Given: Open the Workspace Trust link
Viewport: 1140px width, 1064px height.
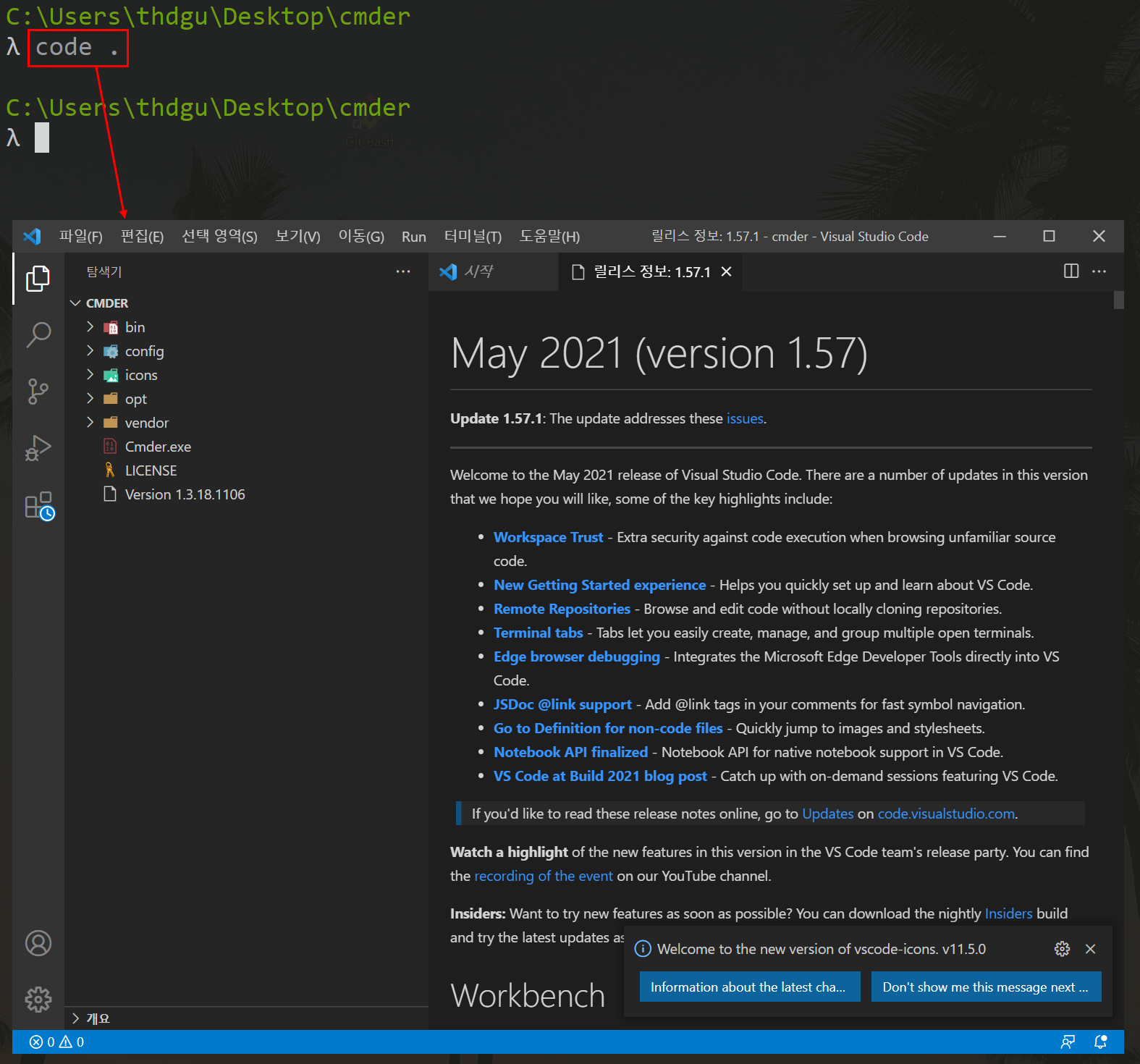Looking at the screenshot, I should click(x=548, y=537).
